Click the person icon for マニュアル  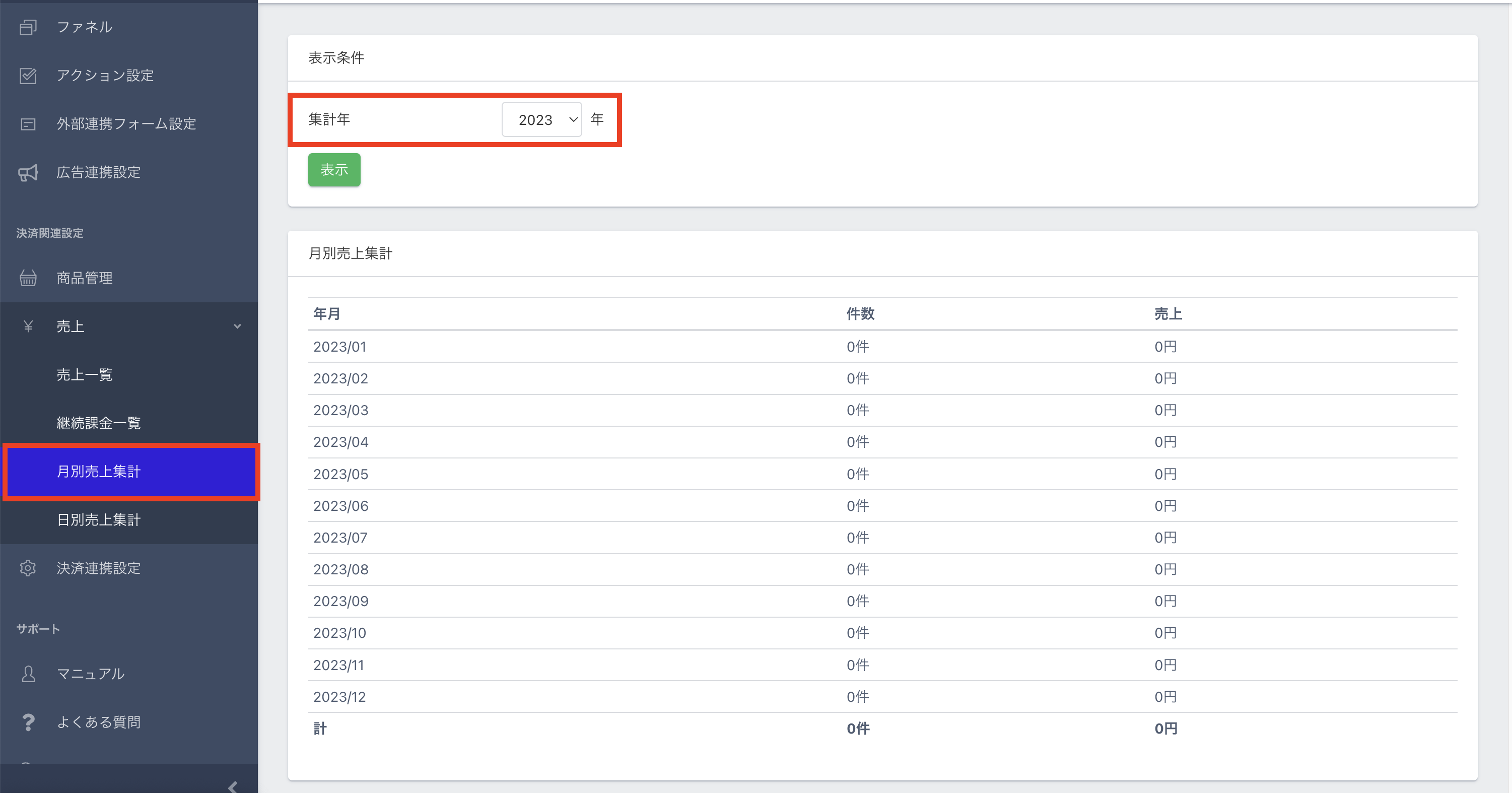click(28, 674)
